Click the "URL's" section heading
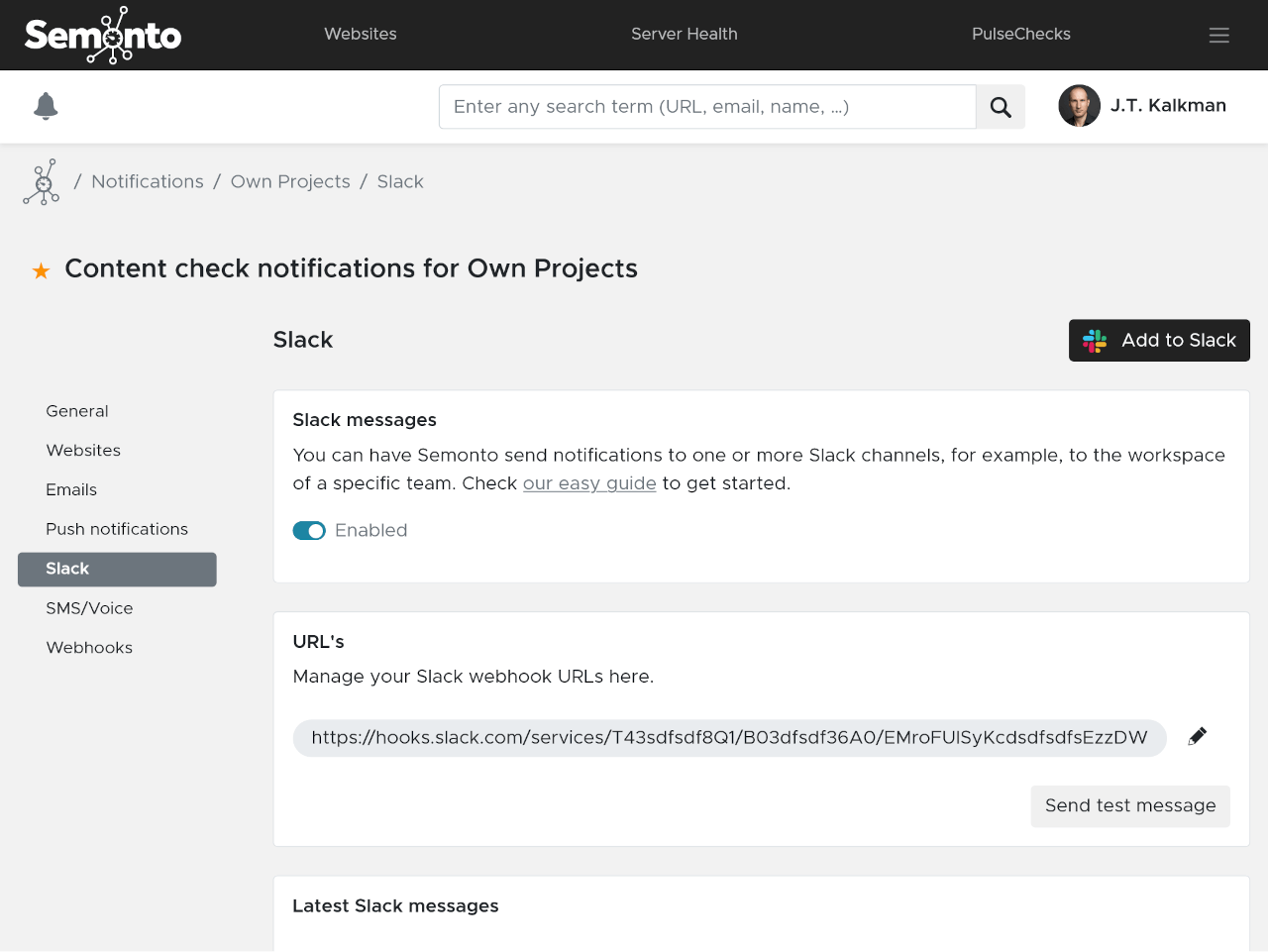Viewport: 1268px width, 952px height. [319, 642]
